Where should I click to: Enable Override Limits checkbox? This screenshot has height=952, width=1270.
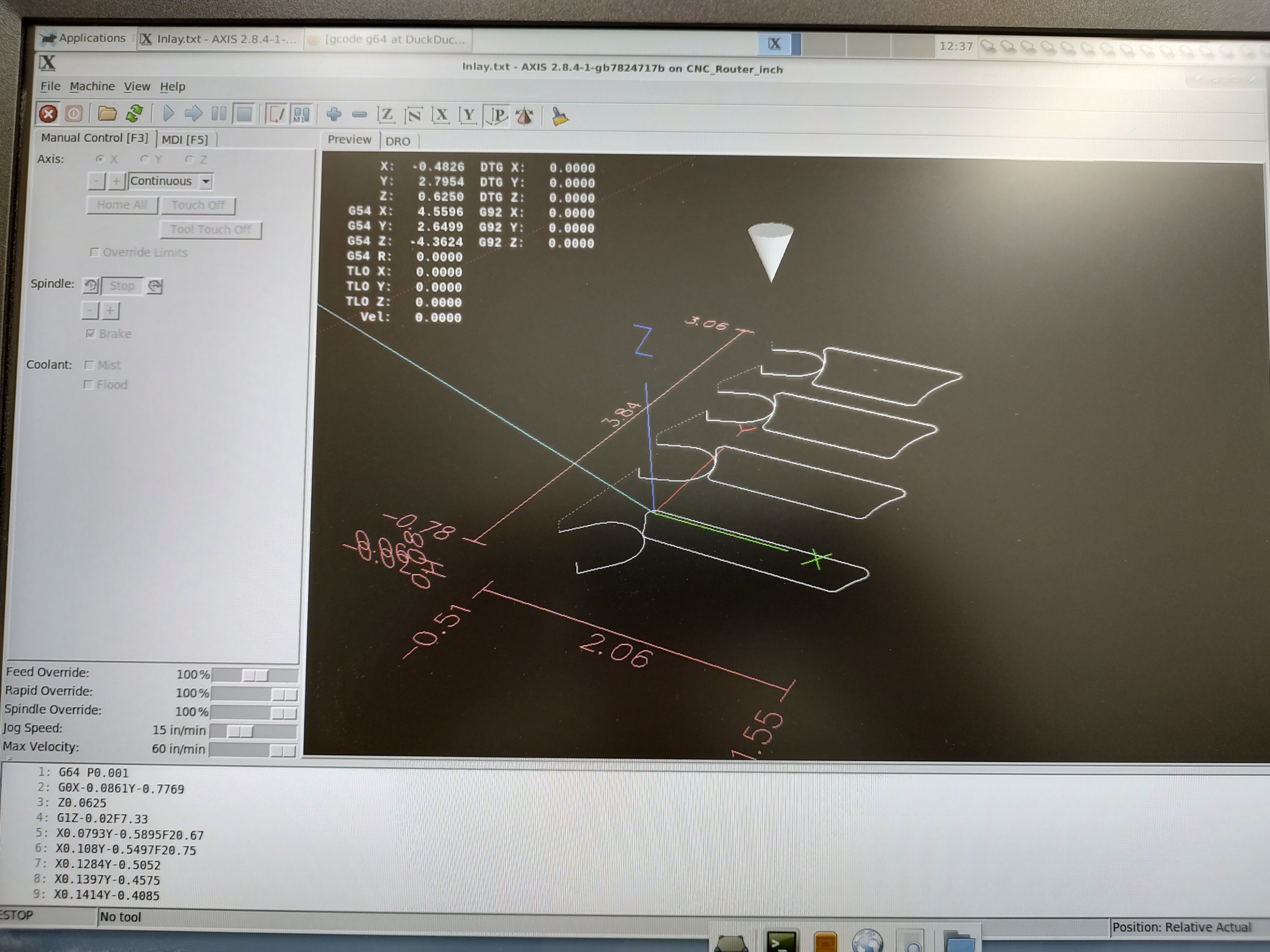pos(95,252)
